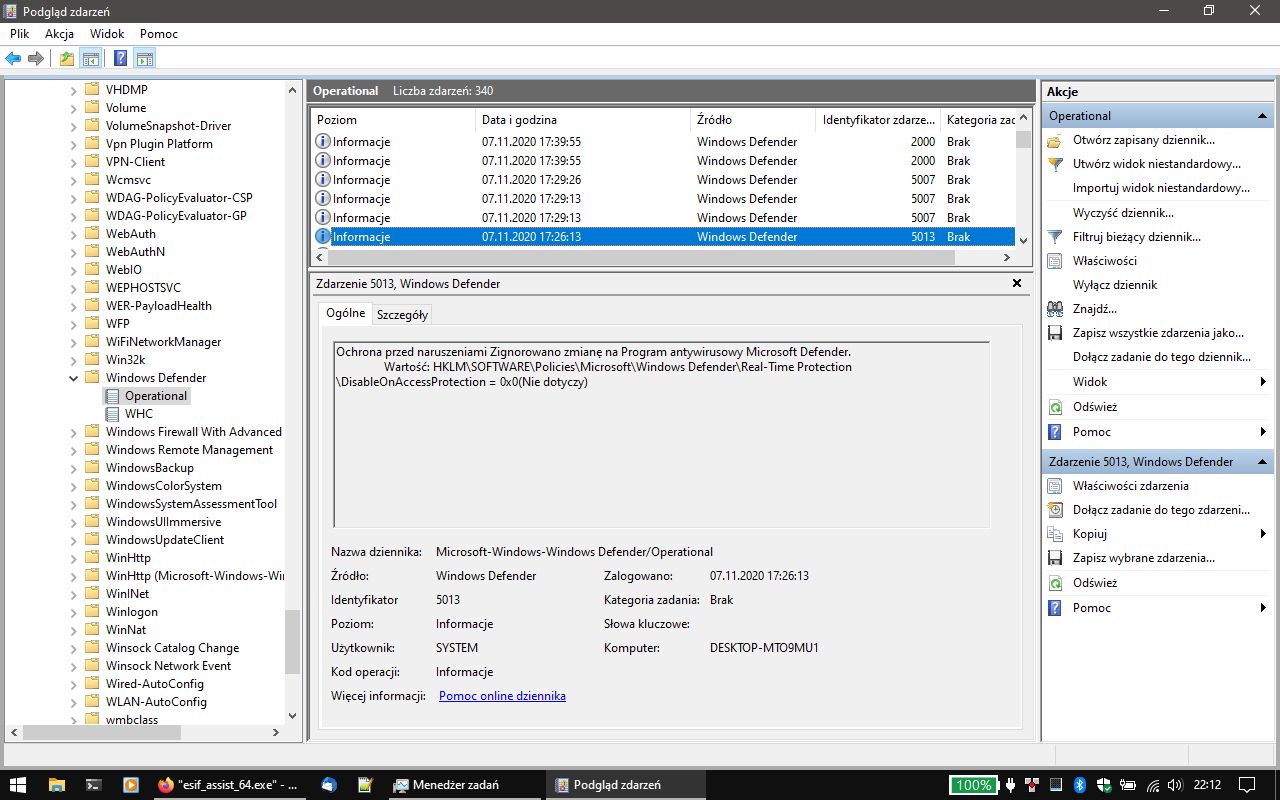Click Wyczyść dziennik in the Actions pane
The image size is (1280, 800).
point(1123,213)
